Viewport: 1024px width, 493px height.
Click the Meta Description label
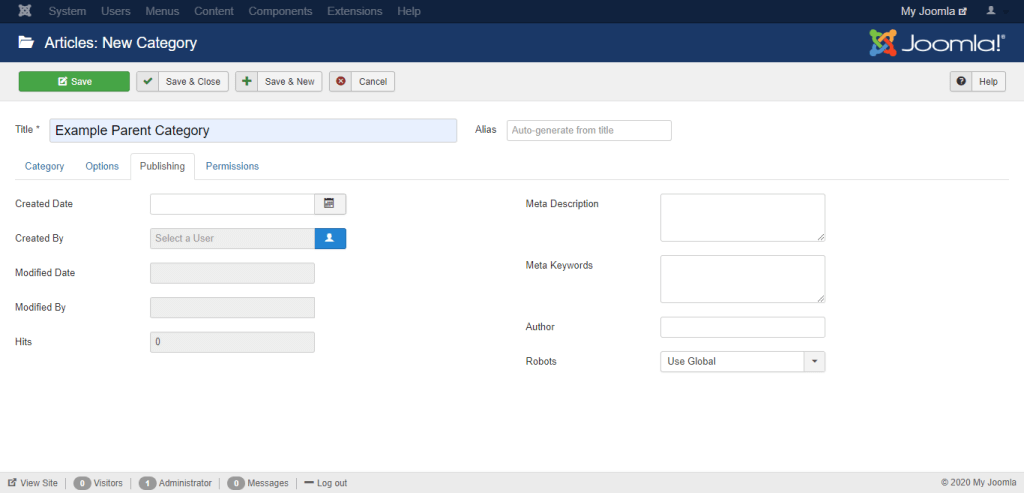click(x=562, y=204)
